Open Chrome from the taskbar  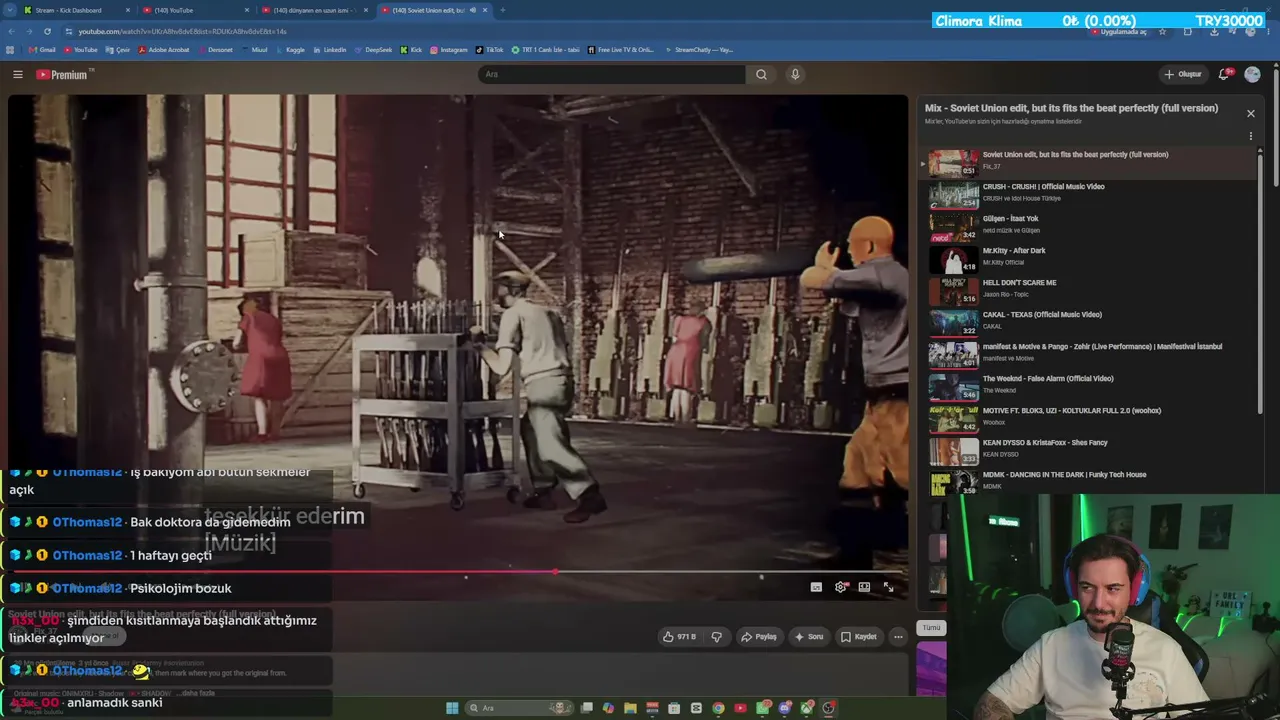[718, 708]
